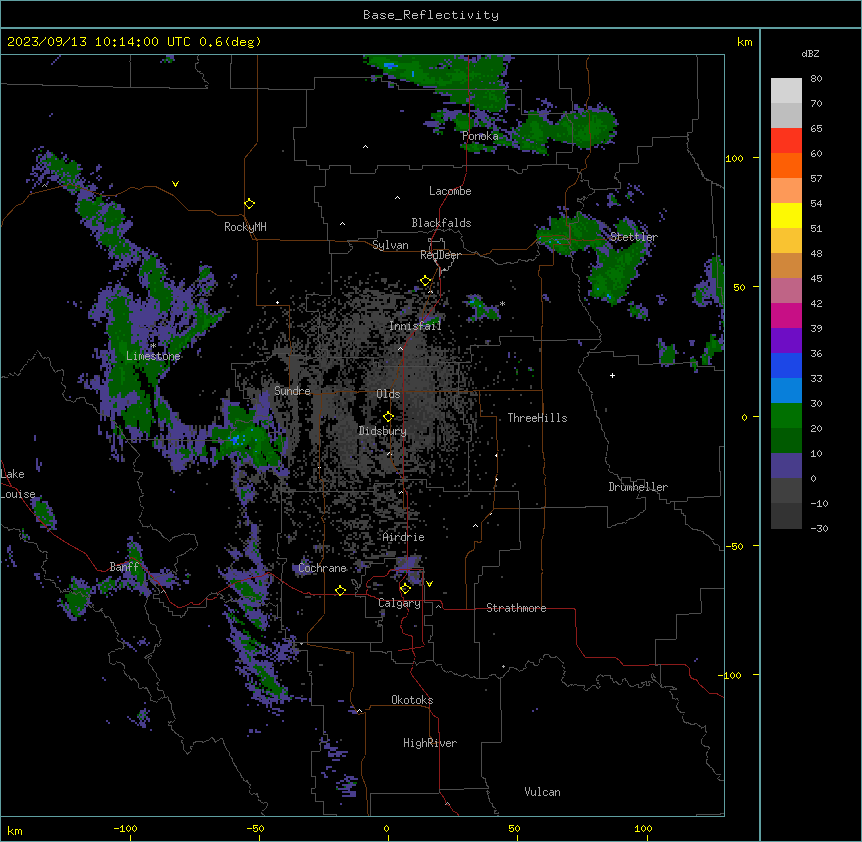
Task: Click the Ponoka city label
Action: 480,136
